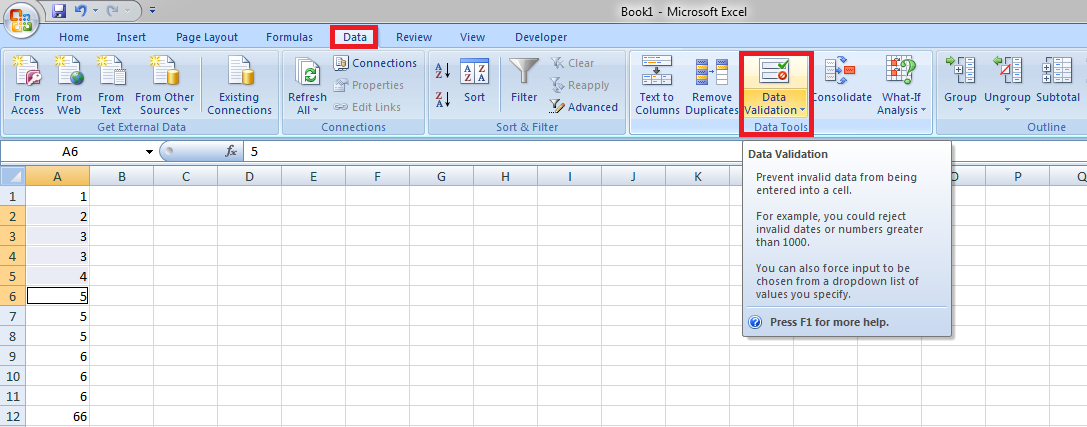
Task: Open What-If Analysis dropdown
Action: pyautogui.click(x=901, y=86)
